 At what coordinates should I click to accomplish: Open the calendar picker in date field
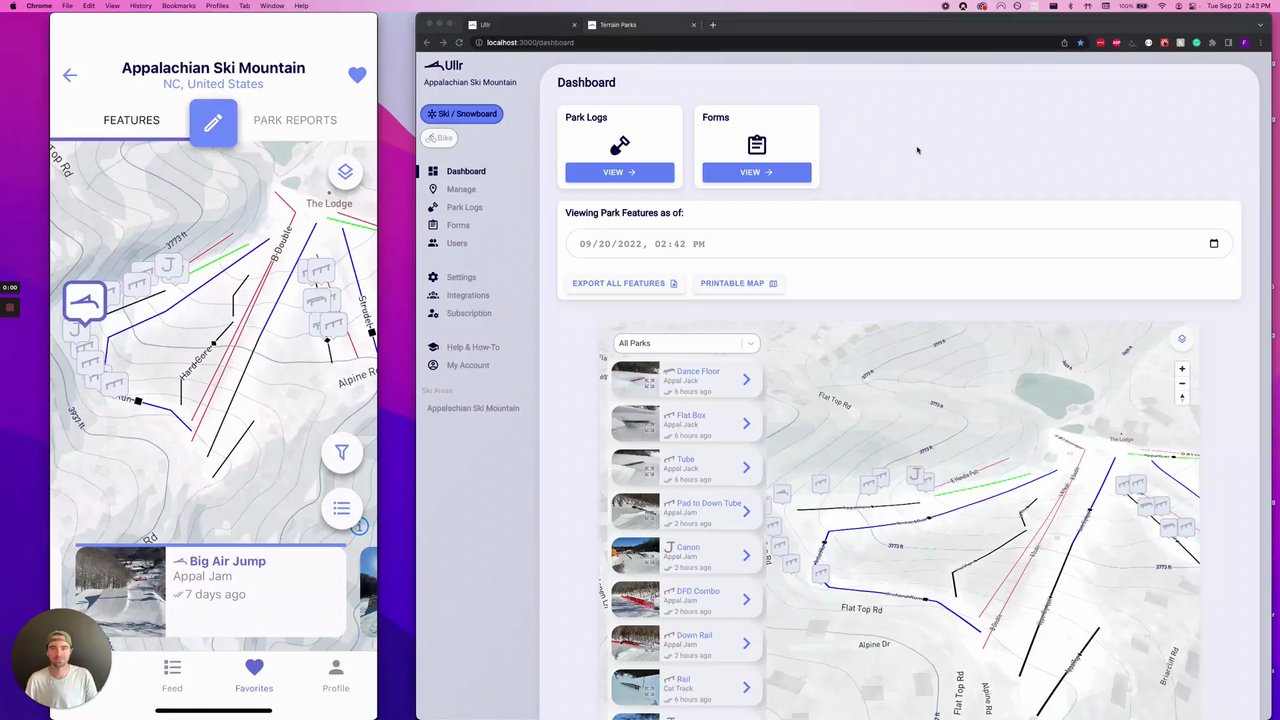(1213, 244)
